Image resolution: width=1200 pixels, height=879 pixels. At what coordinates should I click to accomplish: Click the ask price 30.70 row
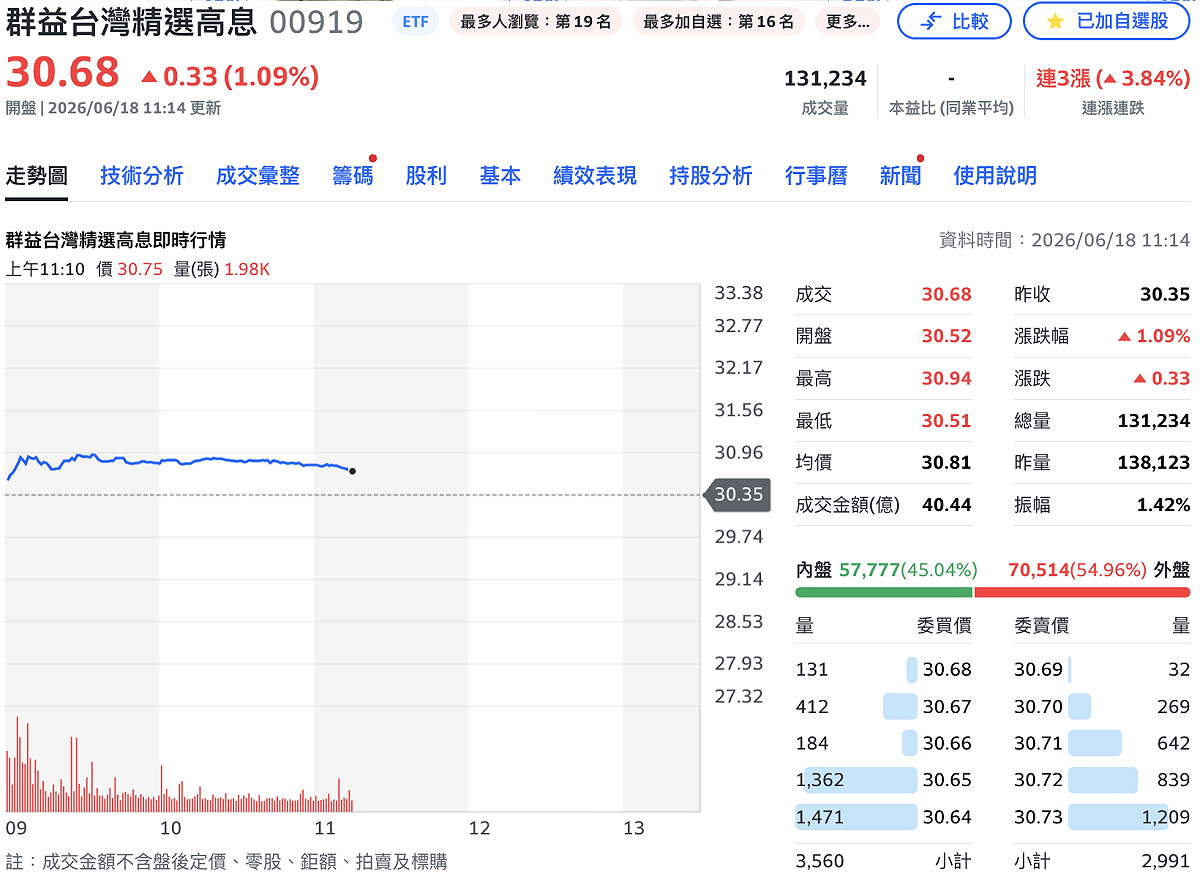click(x=1102, y=706)
